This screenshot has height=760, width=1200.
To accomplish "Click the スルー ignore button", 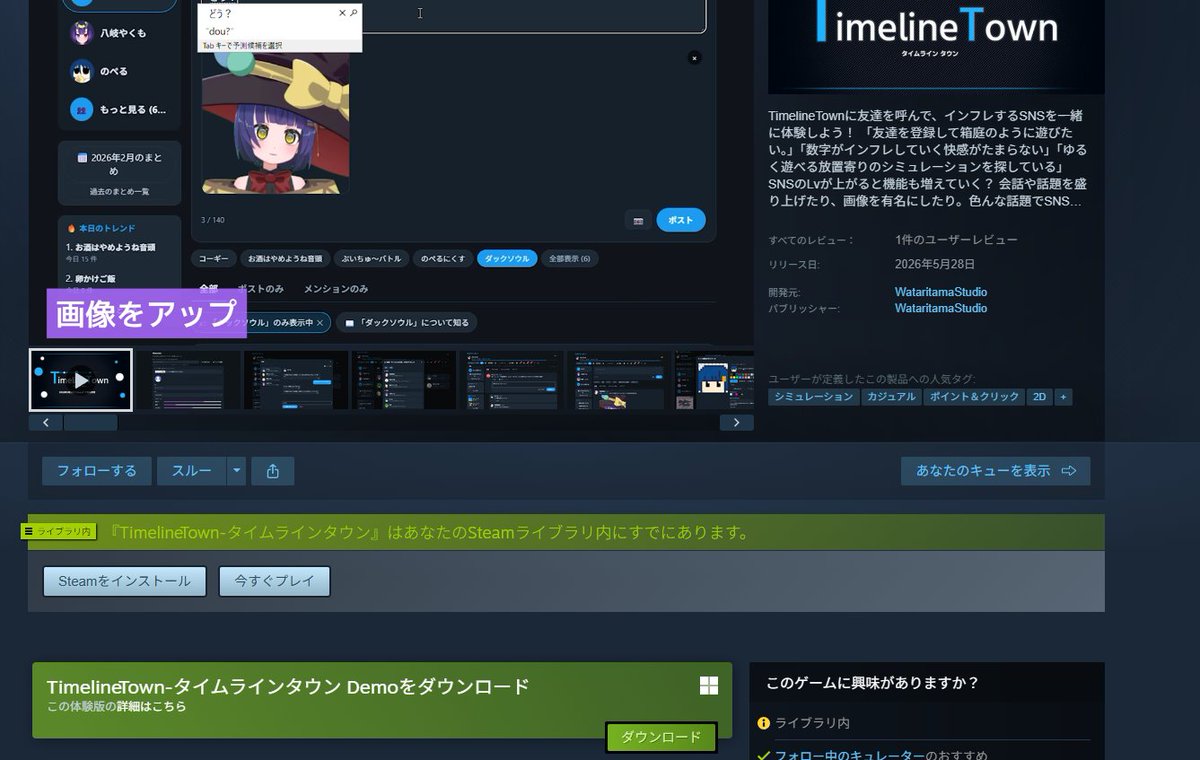I will (192, 471).
